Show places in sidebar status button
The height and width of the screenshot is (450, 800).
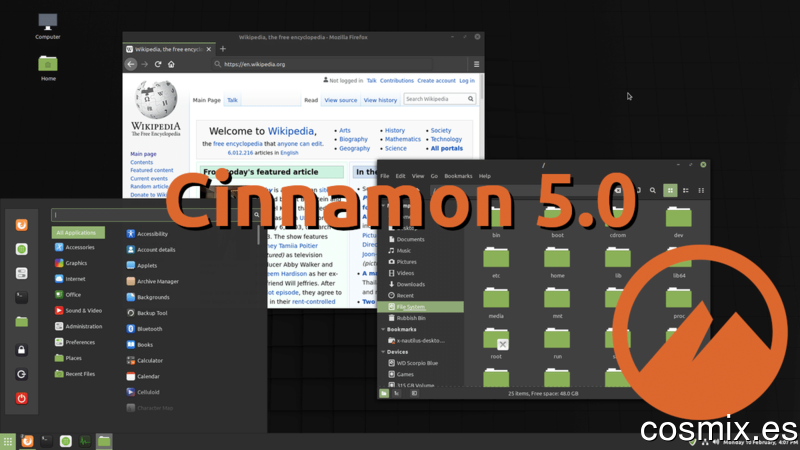tap(384, 393)
